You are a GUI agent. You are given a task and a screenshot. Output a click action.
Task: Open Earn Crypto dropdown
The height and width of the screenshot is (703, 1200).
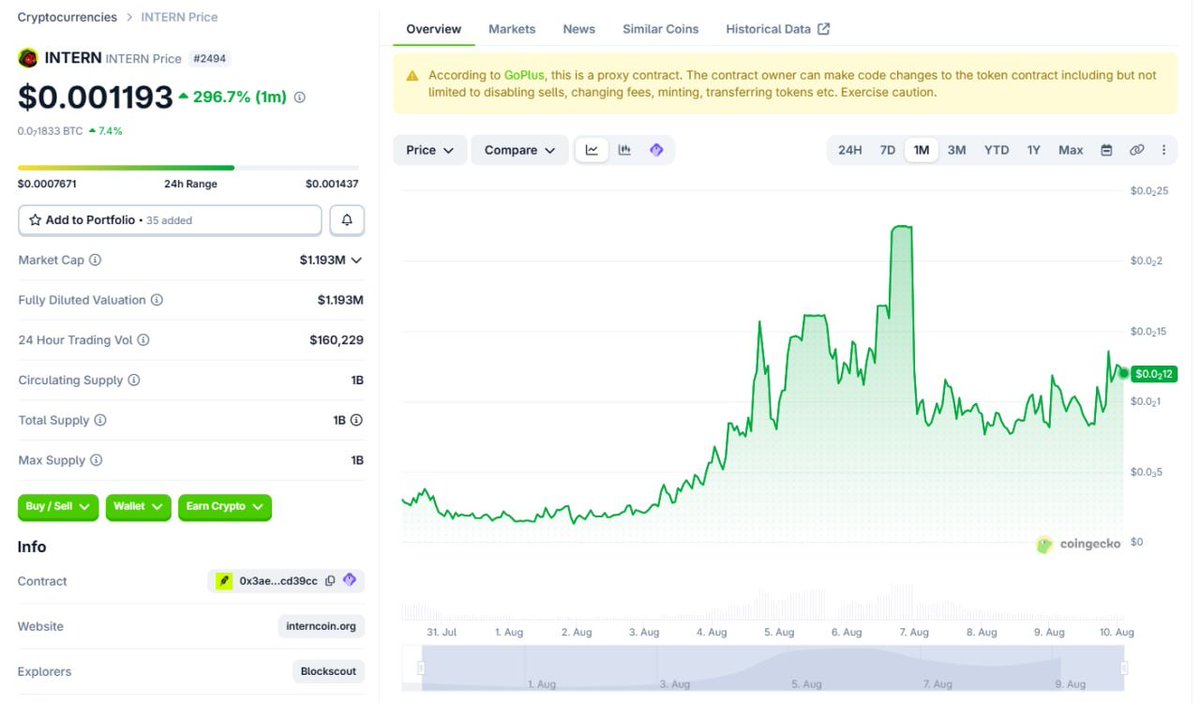coord(225,507)
